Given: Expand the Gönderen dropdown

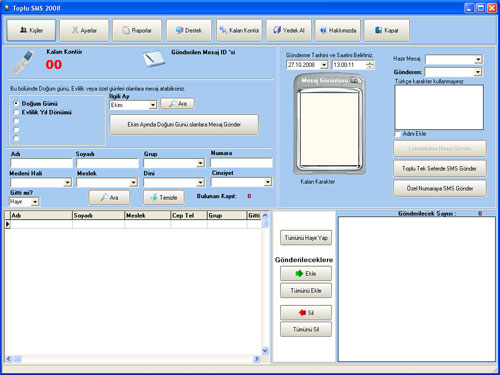Looking at the screenshot, I should click(x=478, y=72).
